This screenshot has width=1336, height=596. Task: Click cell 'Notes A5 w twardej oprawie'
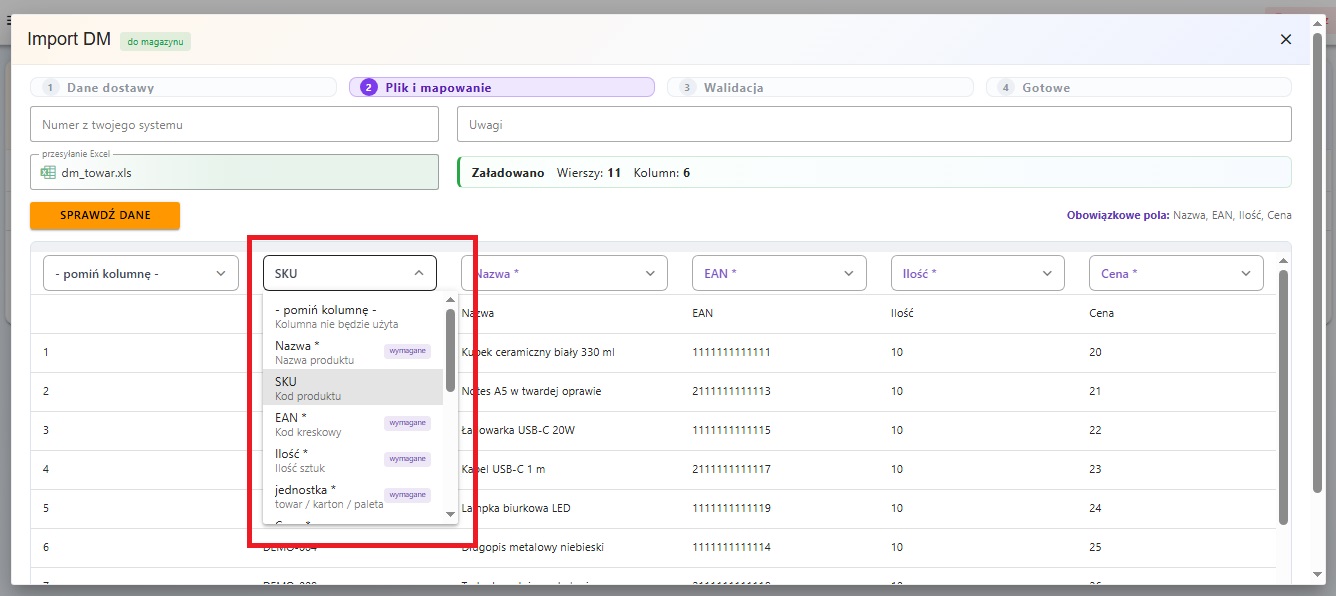pos(531,391)
